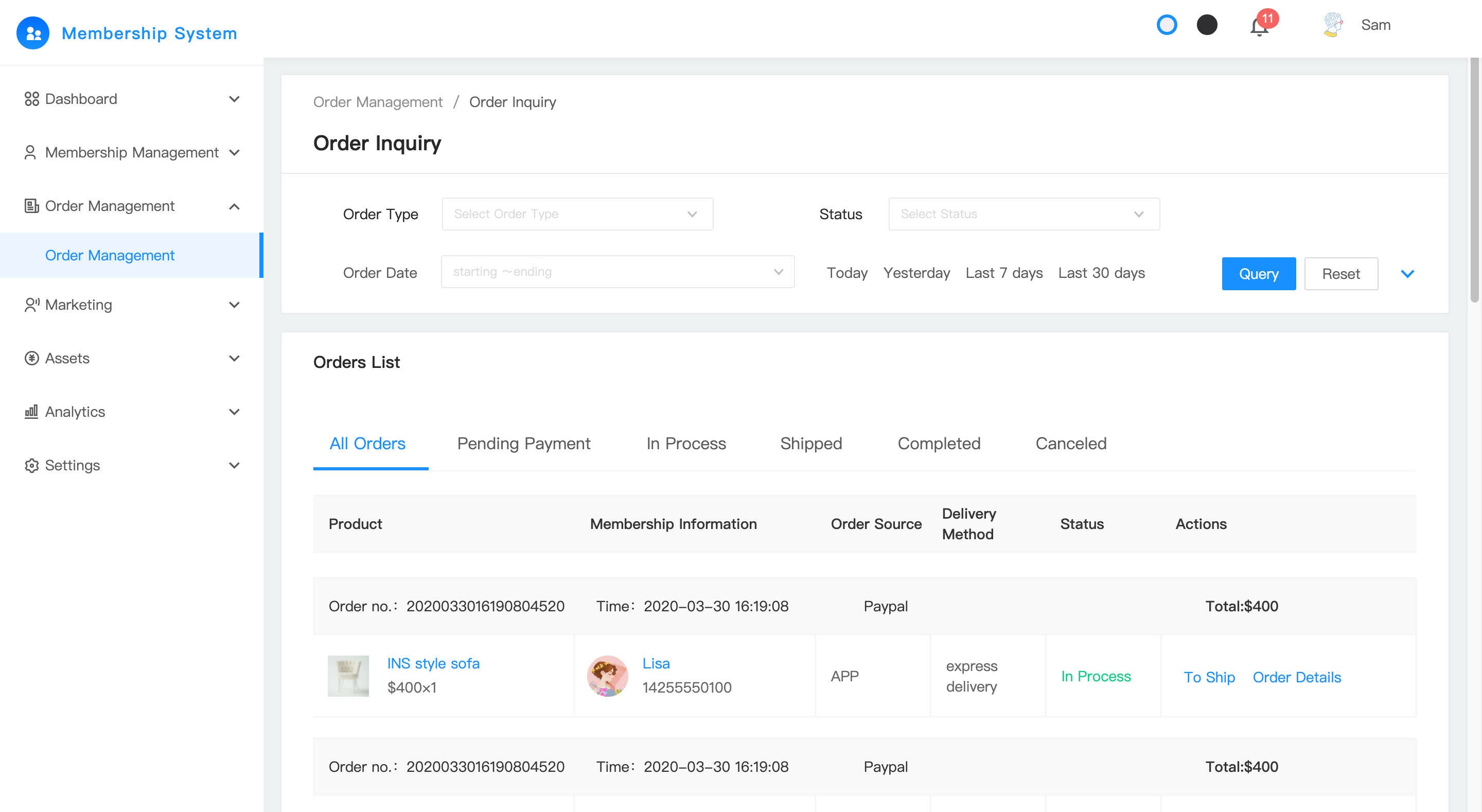Switch to the Shipped tab

810,443
